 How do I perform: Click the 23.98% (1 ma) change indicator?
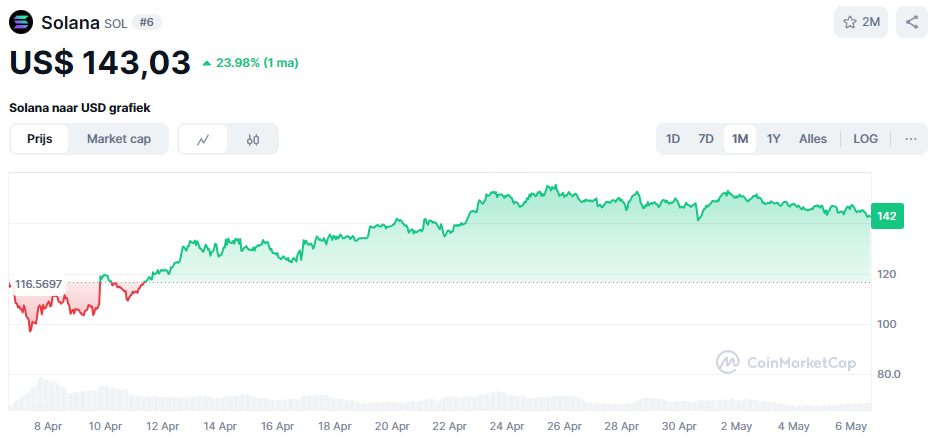[251, 63]
